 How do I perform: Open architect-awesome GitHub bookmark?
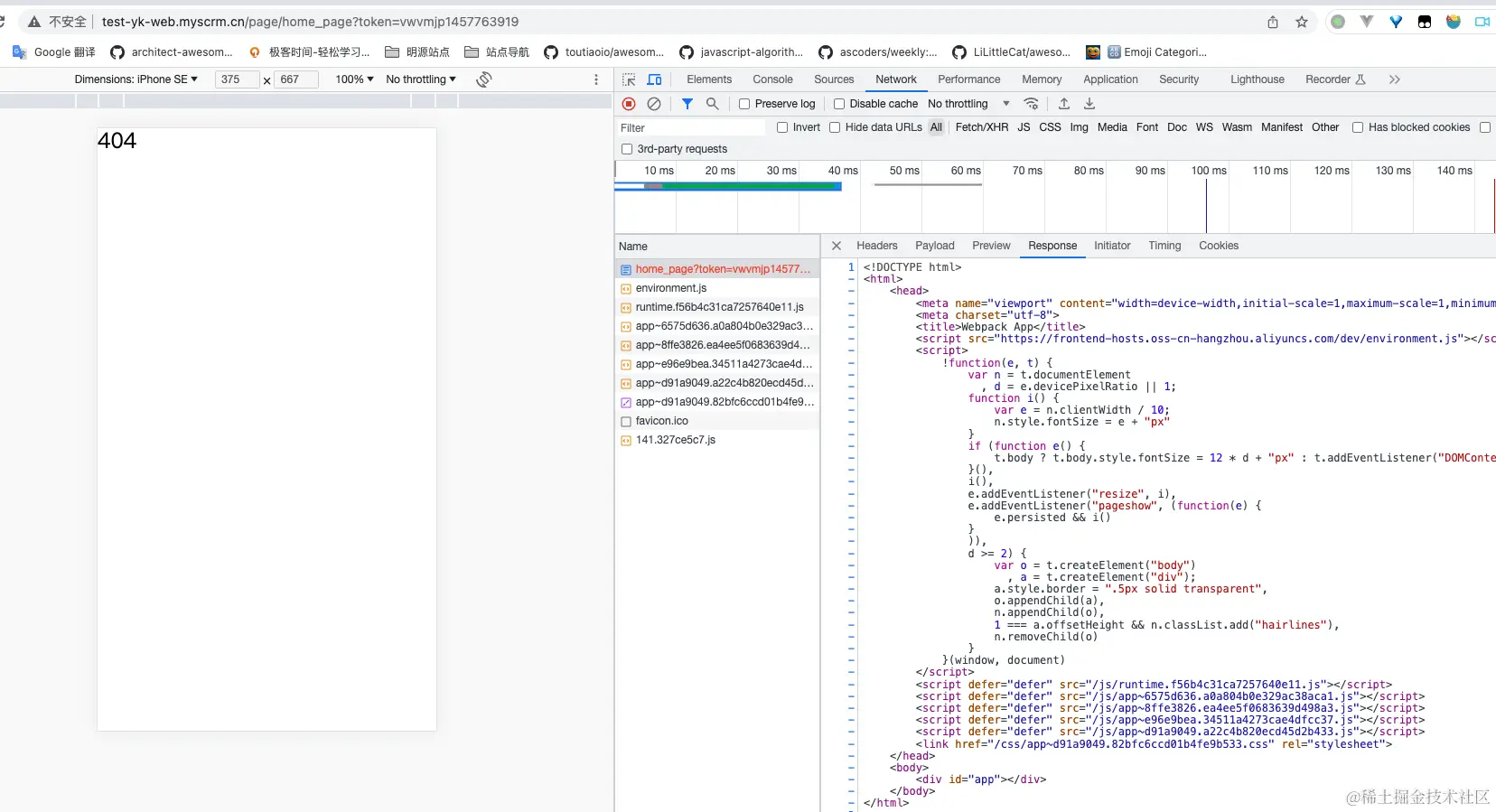click(172, 52)
